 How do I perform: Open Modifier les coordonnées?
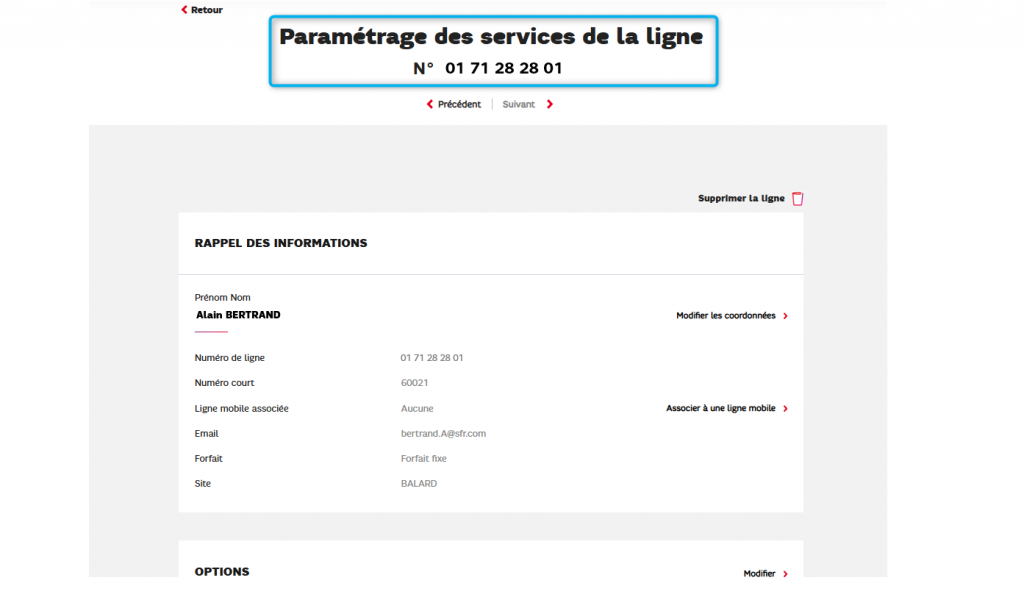coord(725,316)
